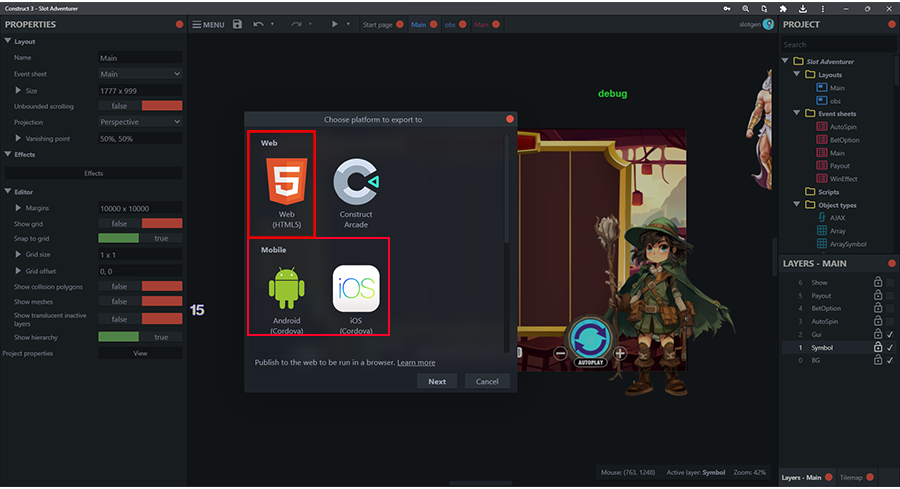The width and height of the screenshot is (900, 489).
Task: Open the three-dot browser menu
Action: [x=823, y=9]
